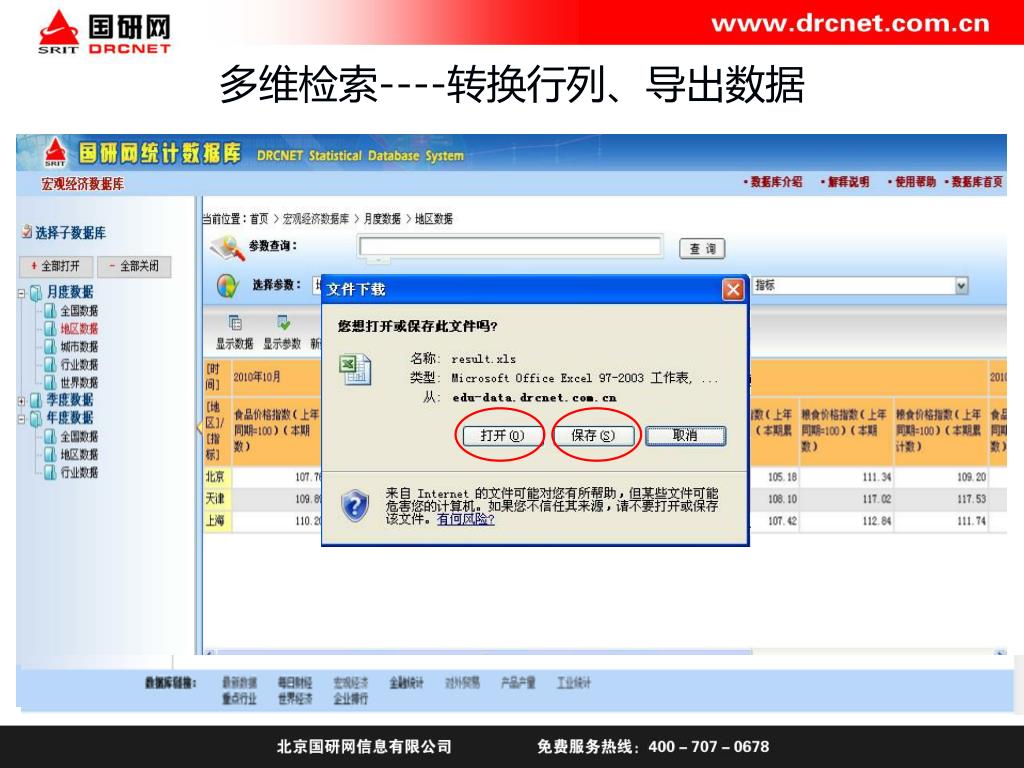Click 取消 in the download dialog
Screen dimensions: 1024x768
point(685,436)
